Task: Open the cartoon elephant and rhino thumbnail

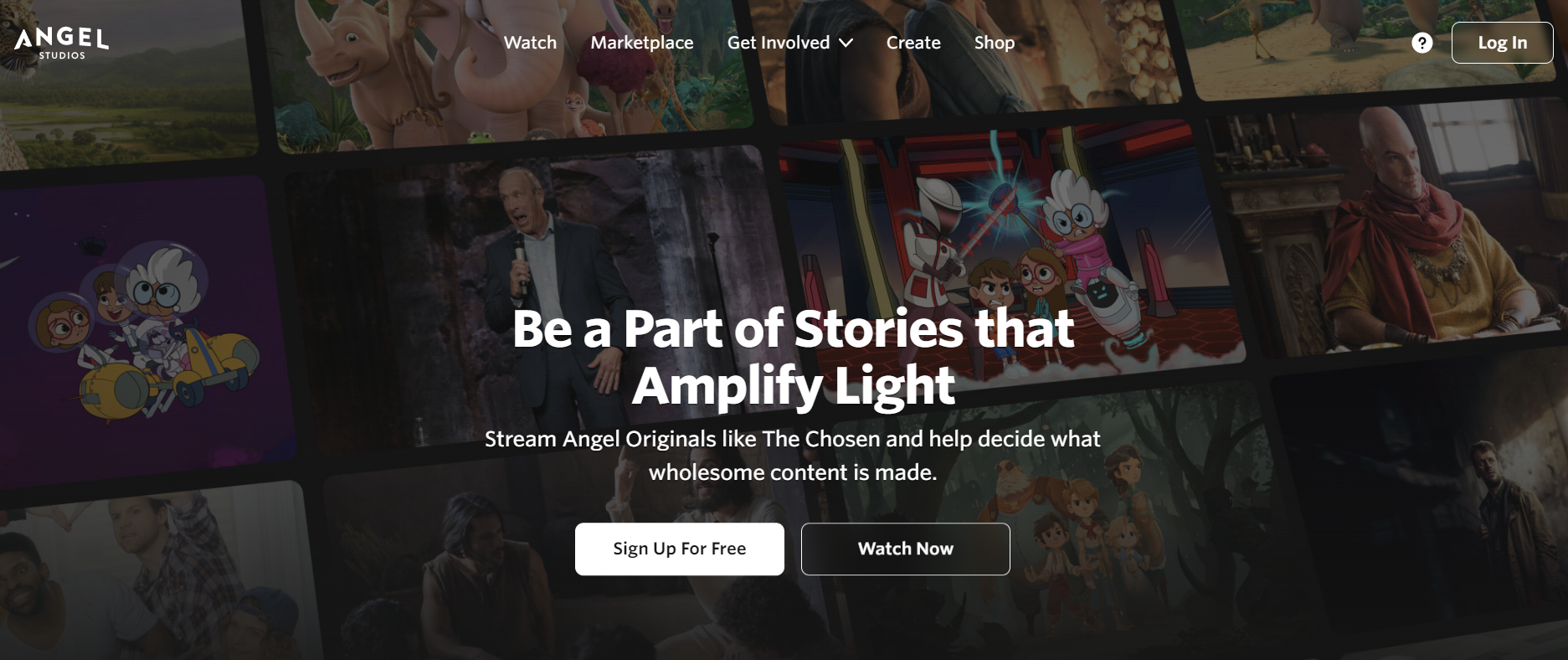Action: pyautogui.click(x=511, y=71)
